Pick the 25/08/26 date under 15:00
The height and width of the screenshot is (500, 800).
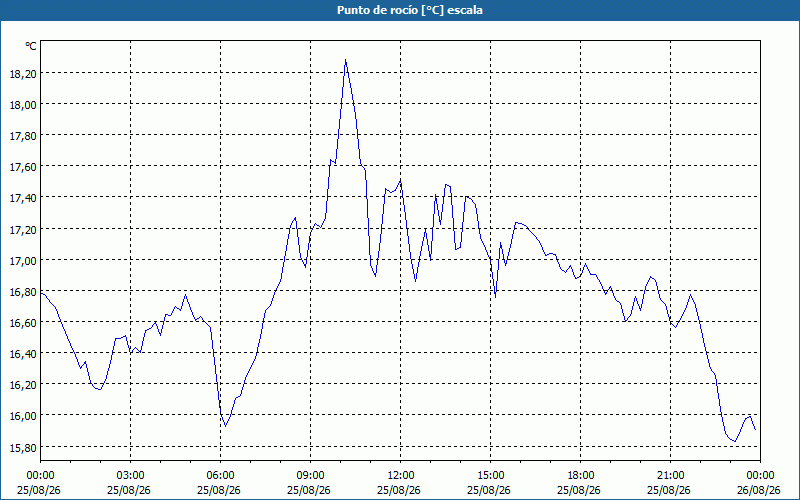pyautogui.click(x=489, y=490)
